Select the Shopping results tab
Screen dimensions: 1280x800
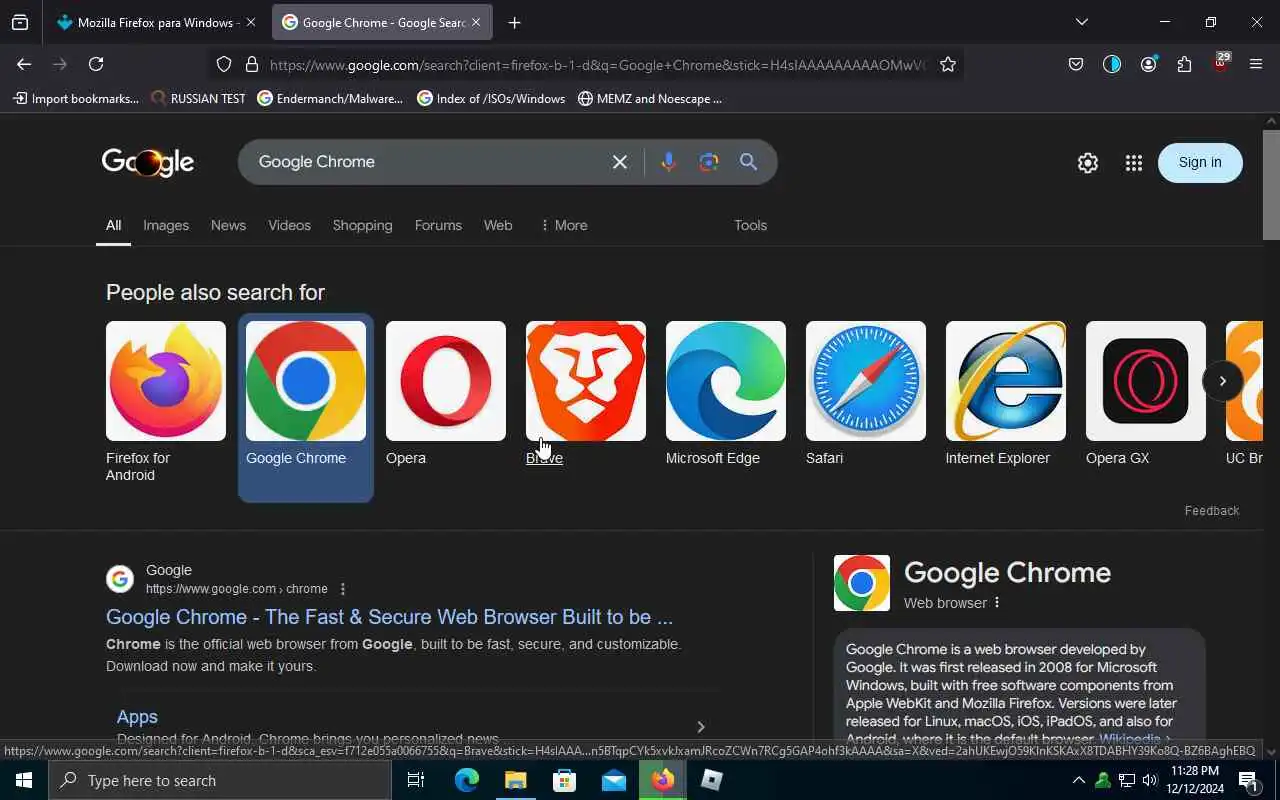click(362, 225)
